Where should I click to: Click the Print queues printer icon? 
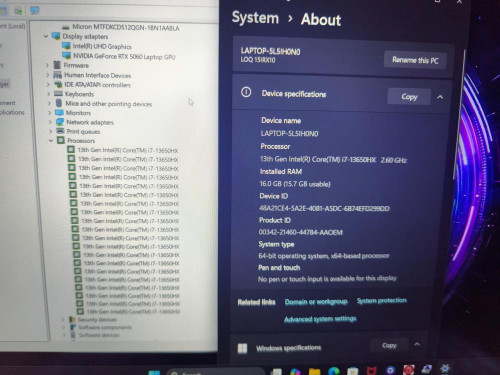tap(60, 131)
